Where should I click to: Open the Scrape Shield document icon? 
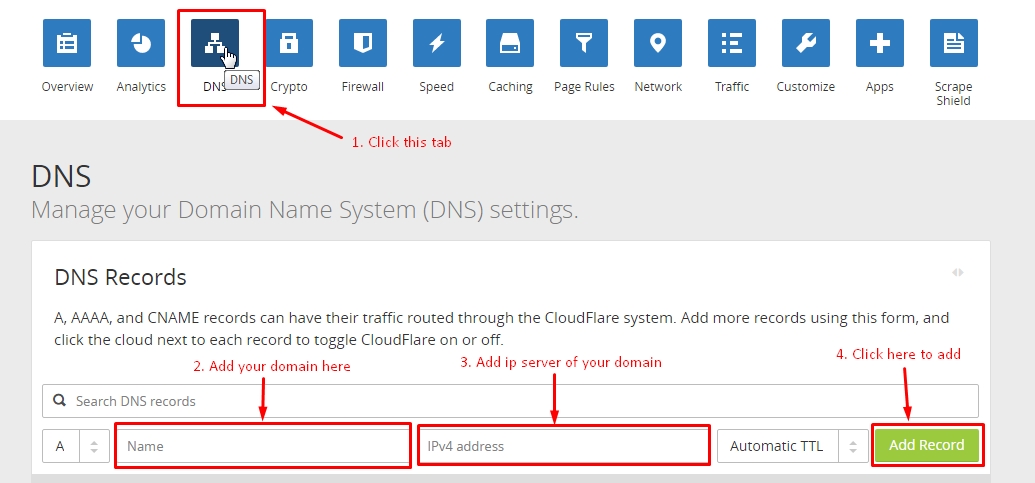tap(954, 43)
